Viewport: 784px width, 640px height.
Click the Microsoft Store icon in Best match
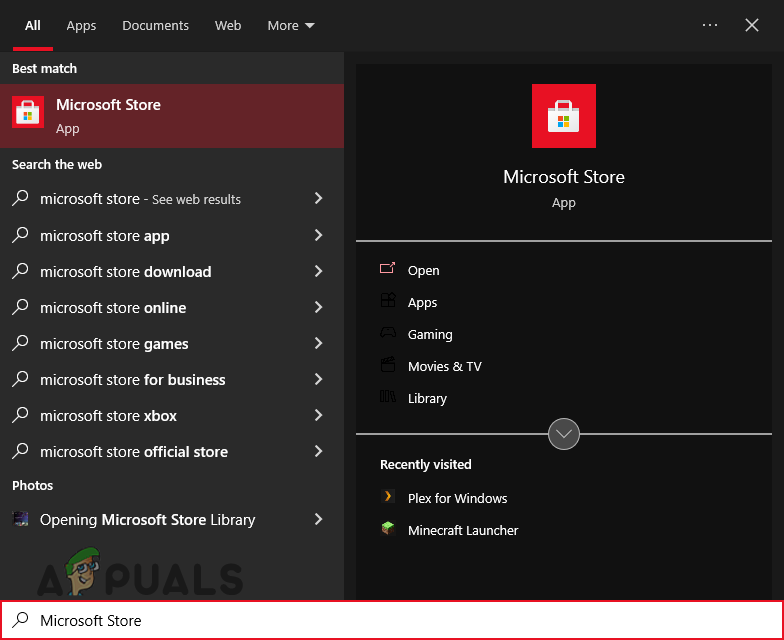[x=28, y=114]
